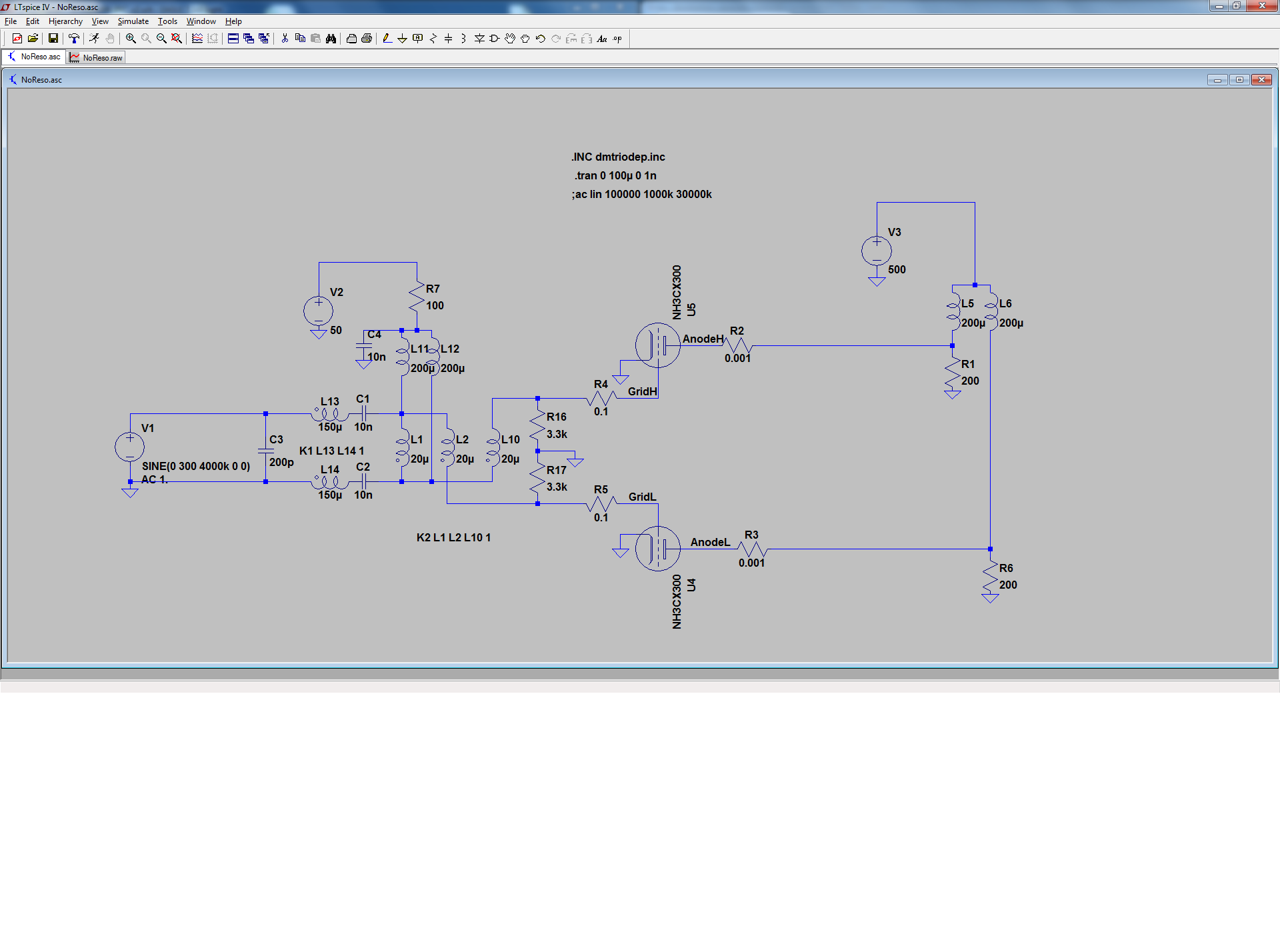Switch to the NoReso.asc tab
Viewport: 1280px width, 952px height.
pos(34,57)
